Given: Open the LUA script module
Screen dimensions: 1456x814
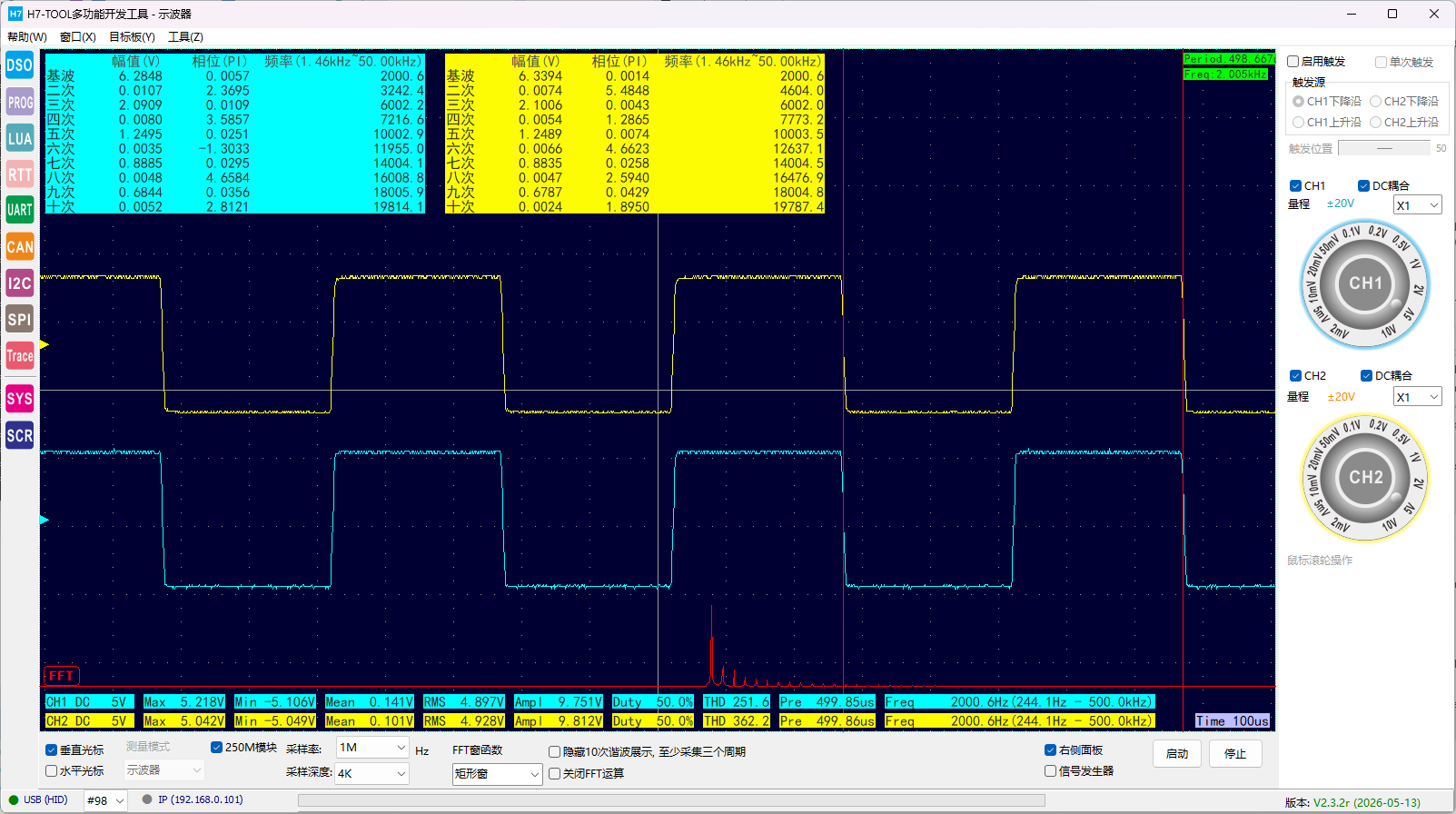Looking at the screenshot, I should pyautogui.click(x=19, y=138).
